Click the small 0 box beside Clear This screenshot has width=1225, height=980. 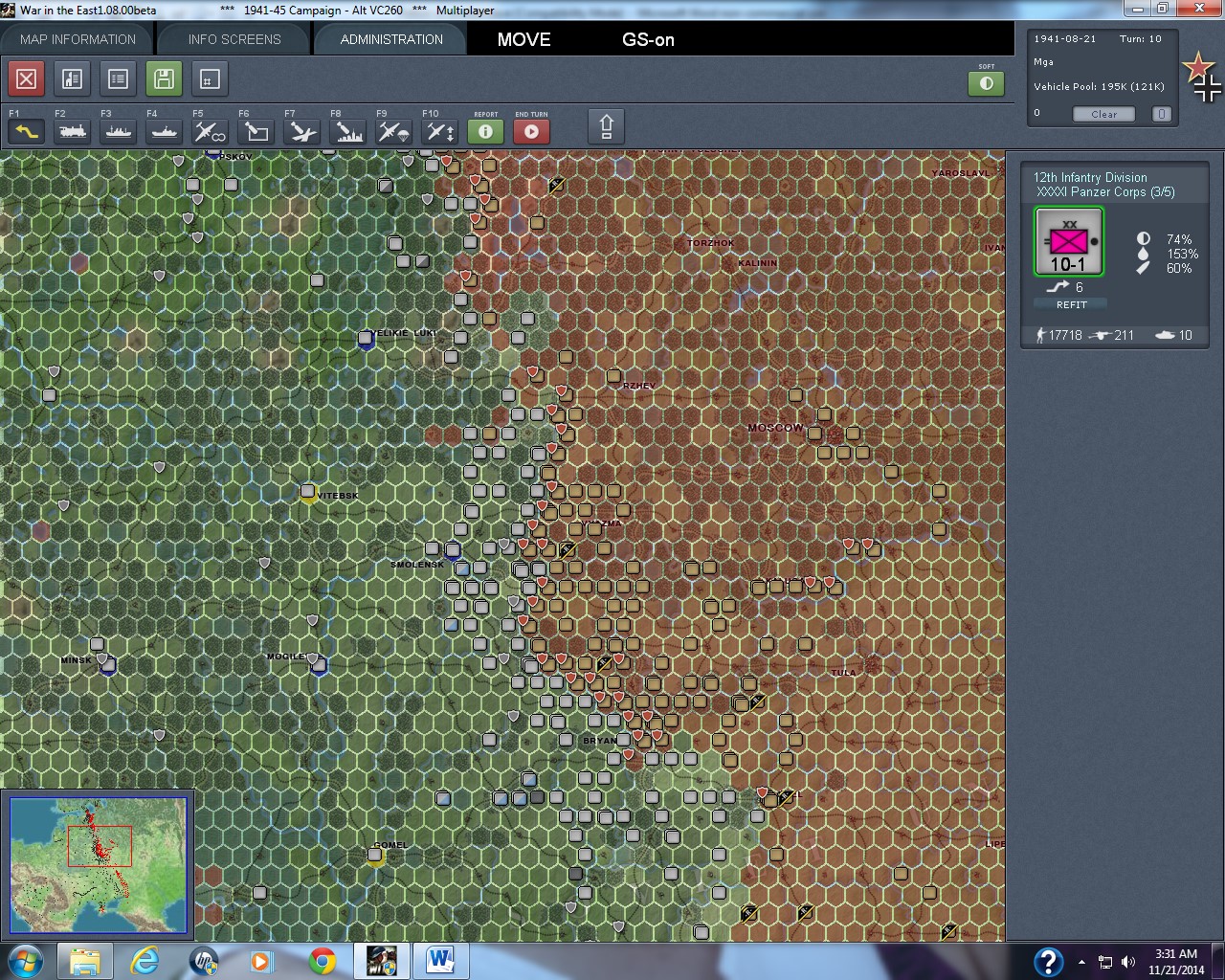point(1162,114)
